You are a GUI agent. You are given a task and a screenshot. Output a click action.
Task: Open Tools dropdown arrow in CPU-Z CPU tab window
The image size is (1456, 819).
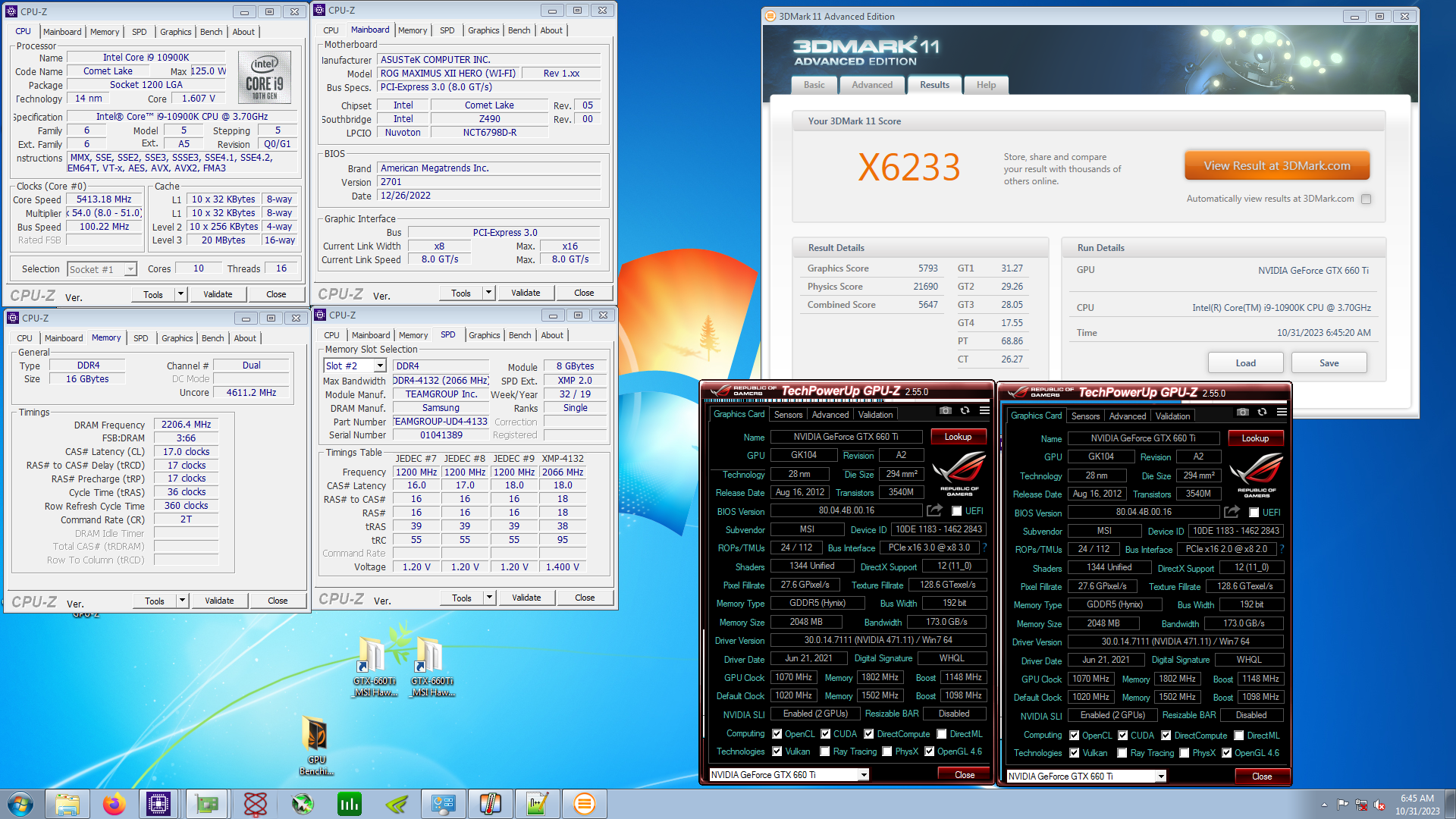(x=180, y=294)
